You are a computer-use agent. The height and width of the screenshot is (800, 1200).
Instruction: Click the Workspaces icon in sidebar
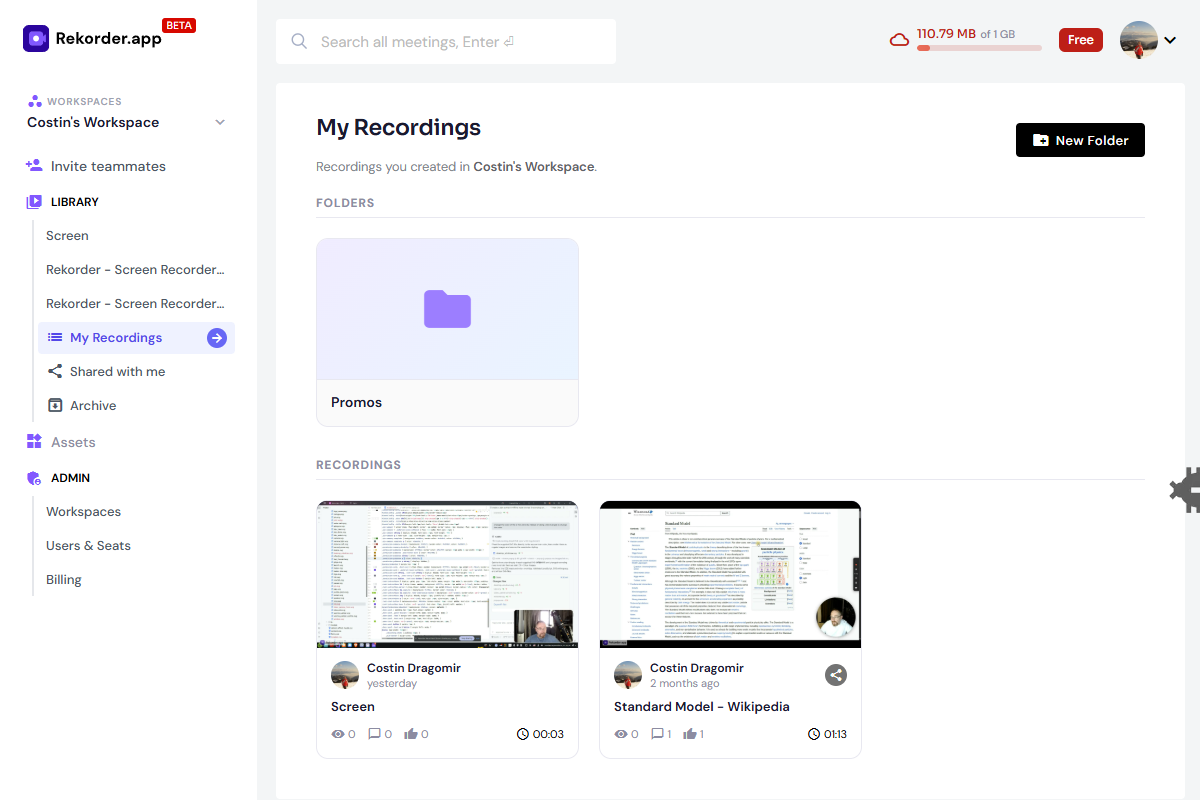pos(35,101)
